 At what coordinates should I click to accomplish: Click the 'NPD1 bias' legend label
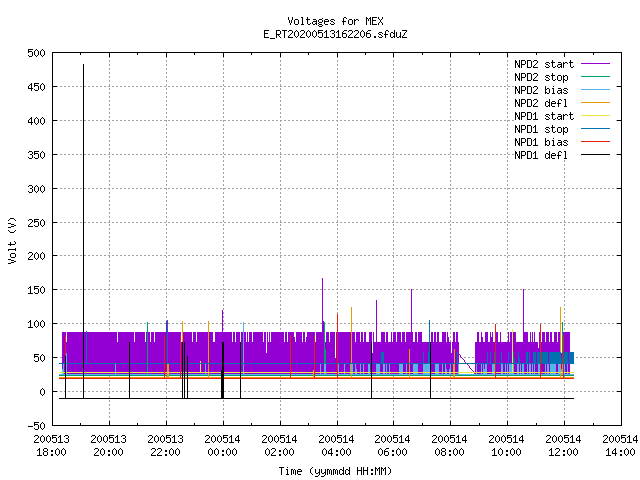coord(541,142)
